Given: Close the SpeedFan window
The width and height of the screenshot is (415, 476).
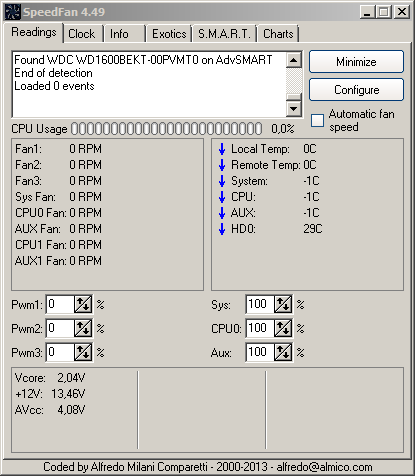Looking at the screenshot, I should pyautogui.click(x=402, y=12).
